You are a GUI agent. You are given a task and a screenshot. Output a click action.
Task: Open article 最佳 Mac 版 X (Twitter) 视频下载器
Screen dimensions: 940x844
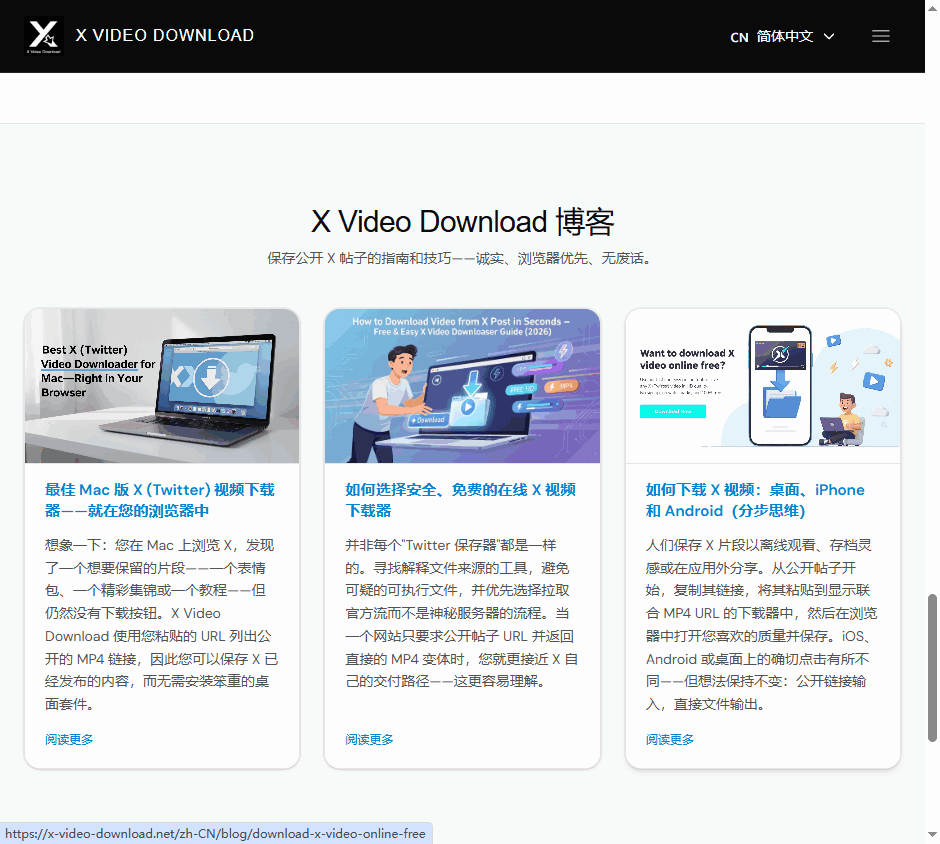point(159,500)
